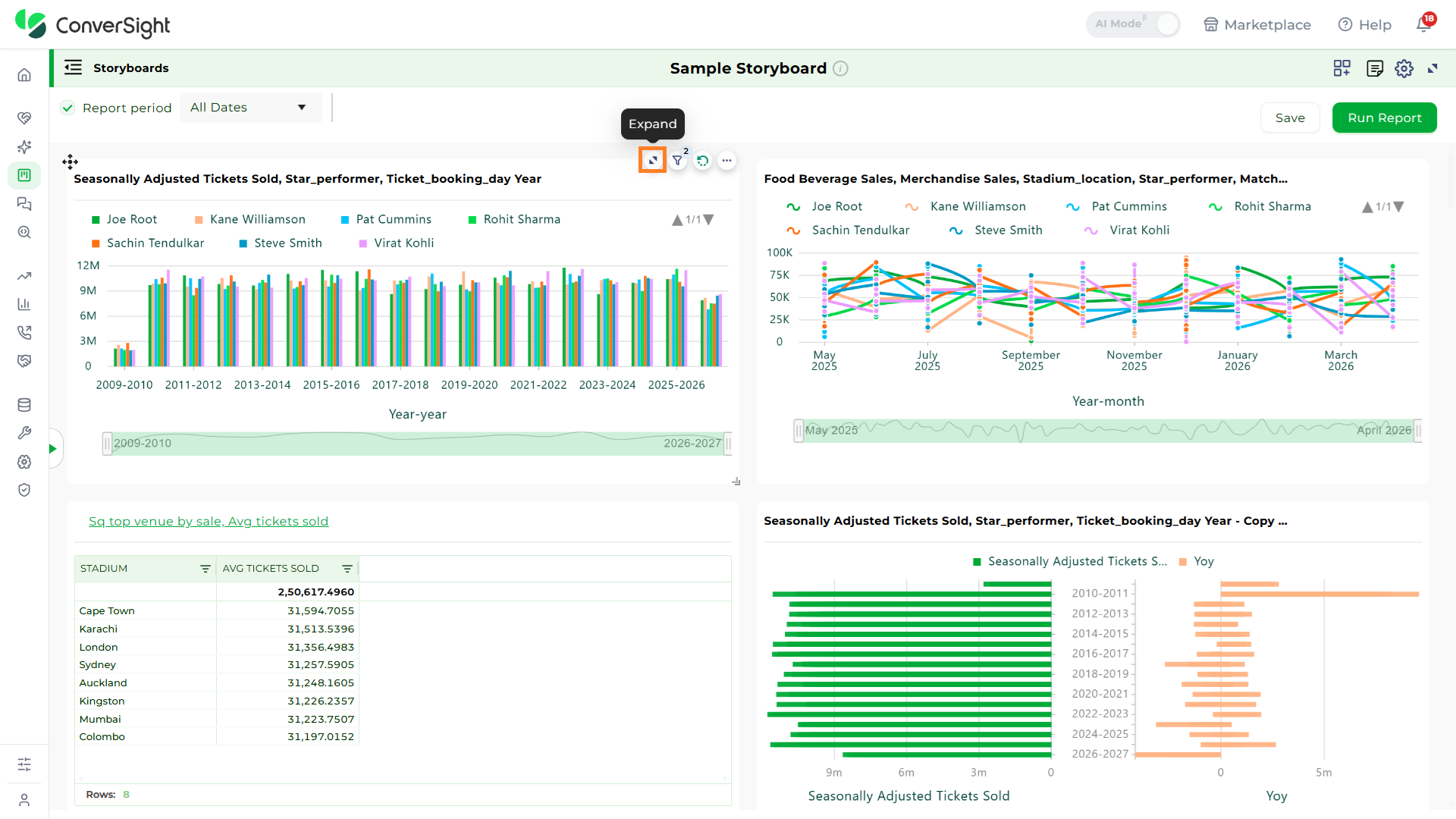Open the Sq top venue by sale link

pyautogui.click(x=209, y=521)
